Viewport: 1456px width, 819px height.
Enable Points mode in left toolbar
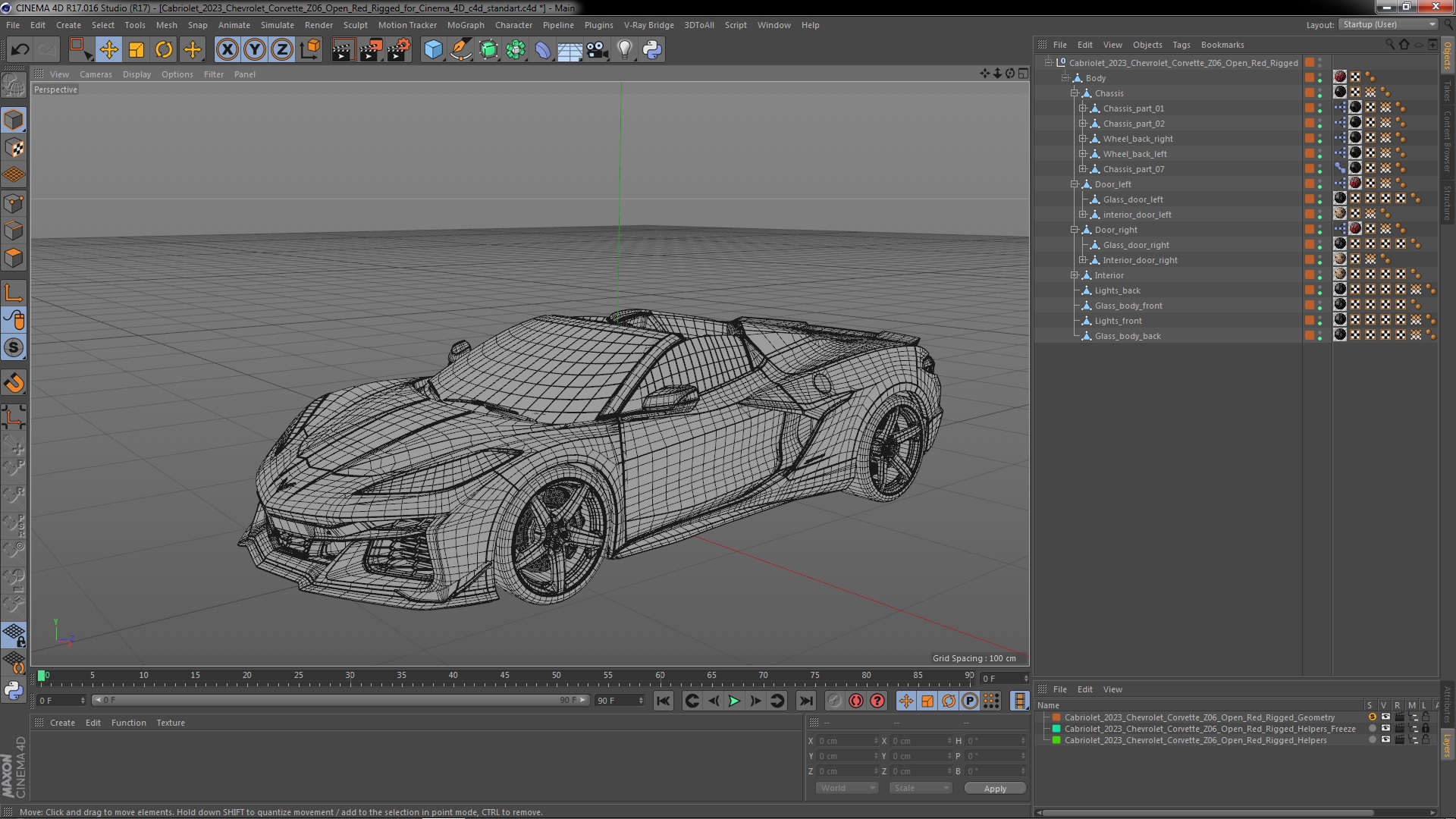14,202
